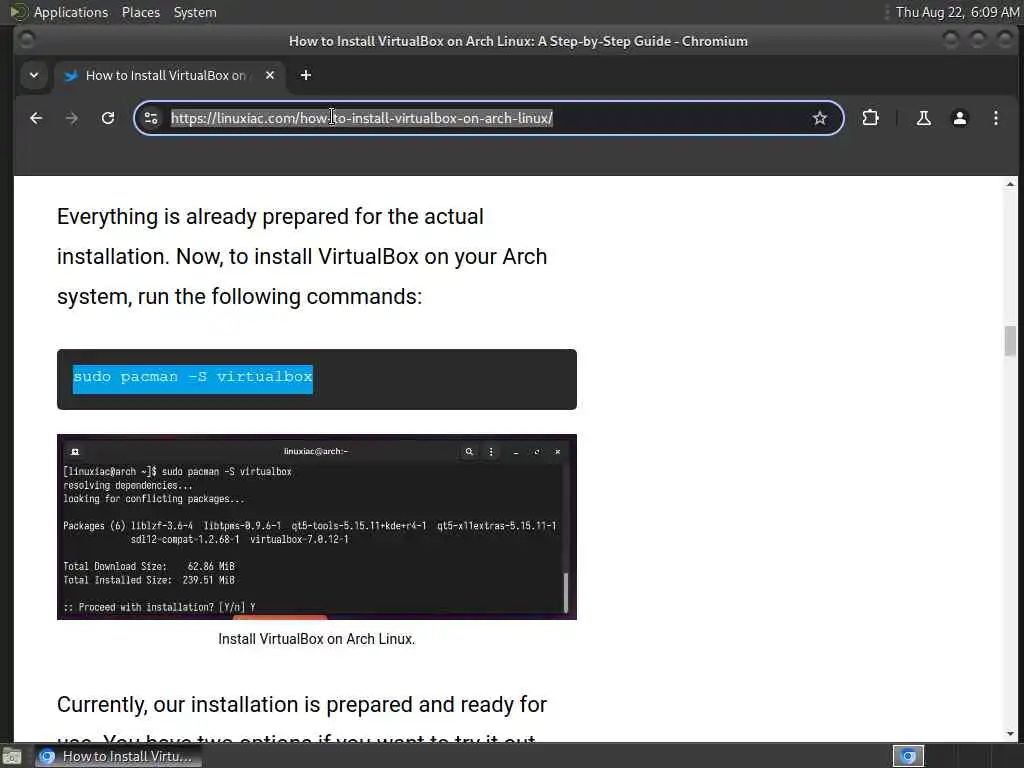Click the highlighted sudo pacman -S virtualbox command
This screenshot has height=768, width=1024.
(193, 379)
